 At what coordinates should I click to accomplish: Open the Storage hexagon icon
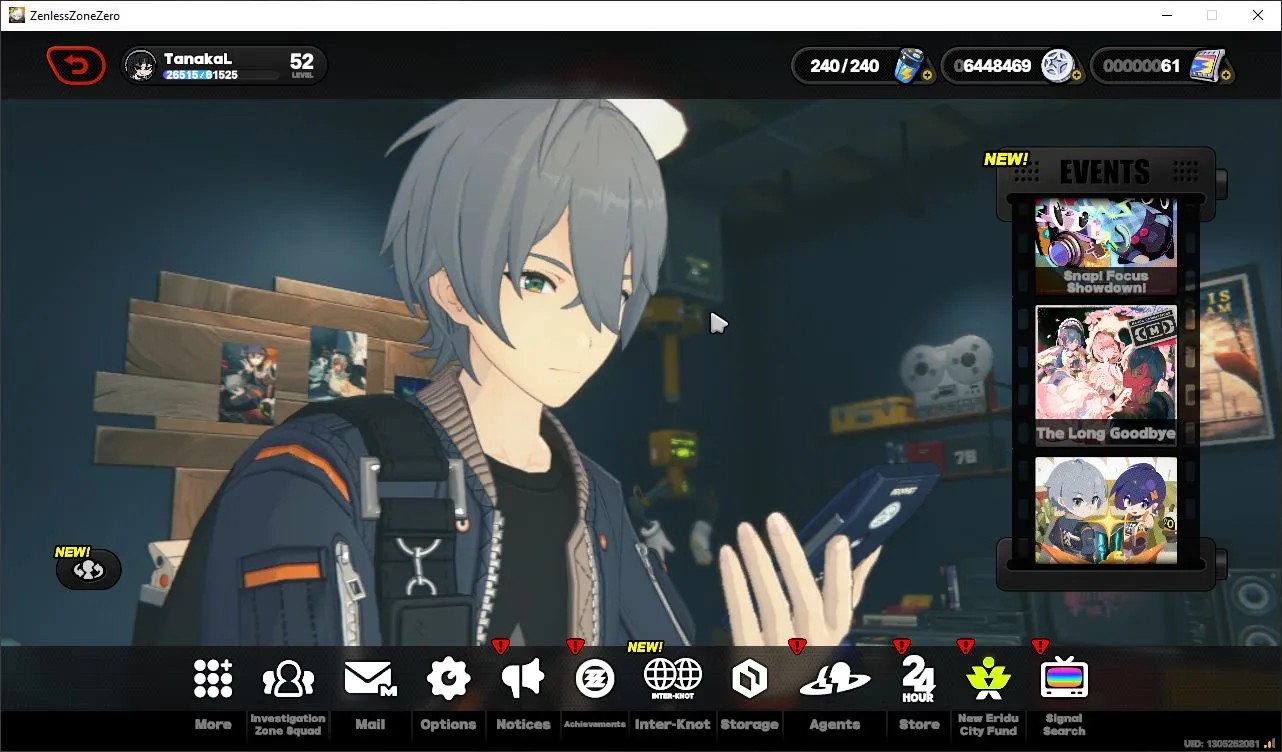tap(749, 679)
